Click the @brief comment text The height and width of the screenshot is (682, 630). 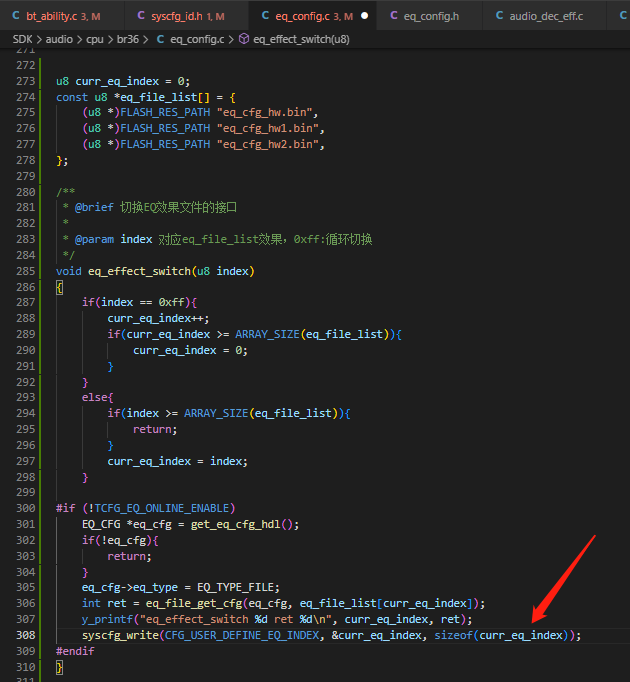[x=156, y=207]
